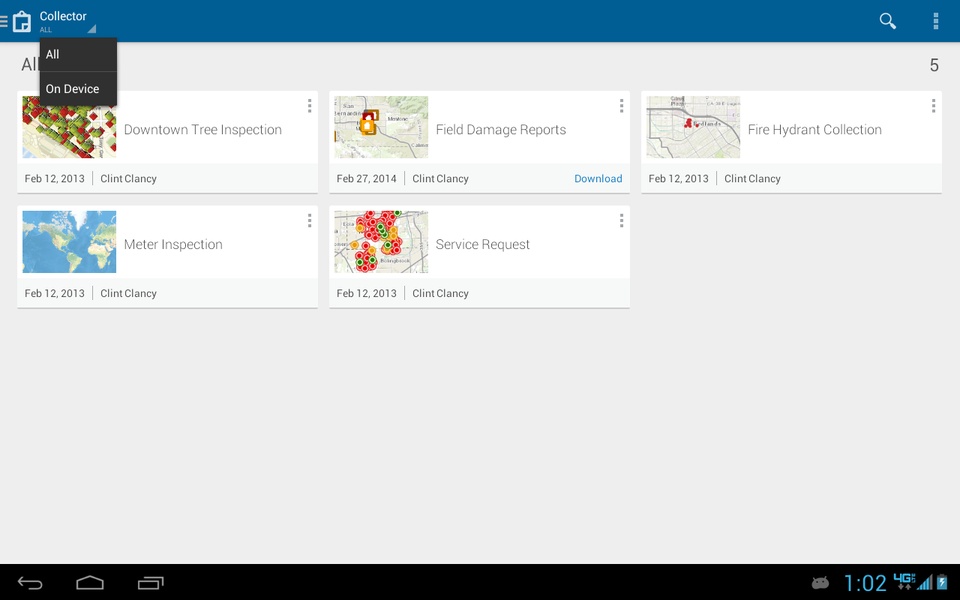Open options for Fire Hydrant Collection

[933, 106]
